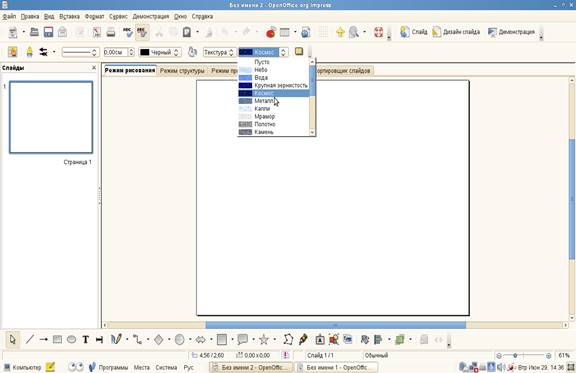
Task: Open the Текстура fill style dropdown
Action: point(219,53)
